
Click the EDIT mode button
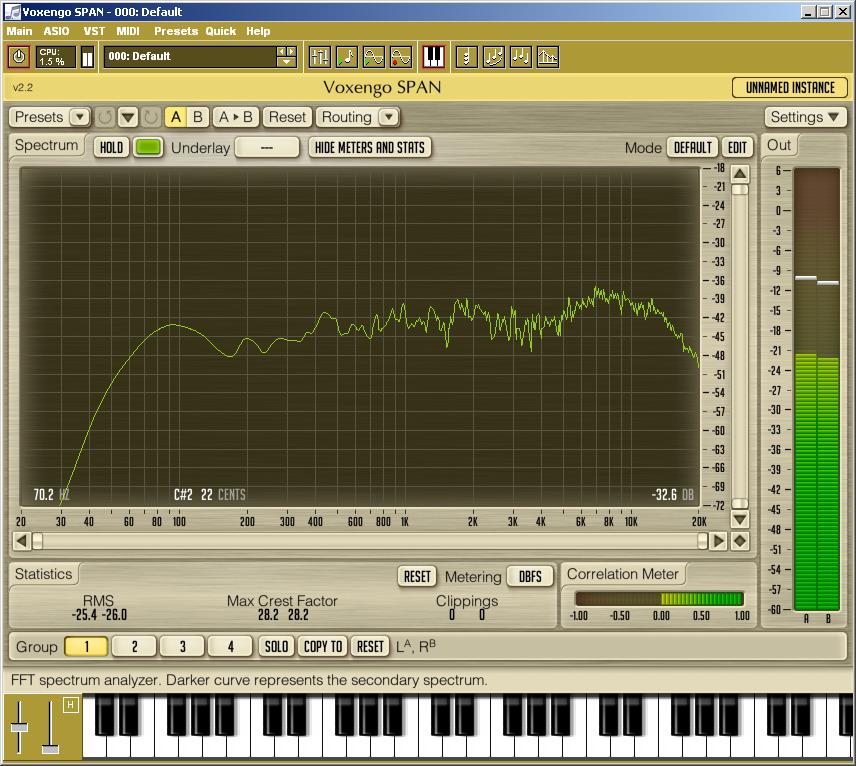(x=737, y=147)
